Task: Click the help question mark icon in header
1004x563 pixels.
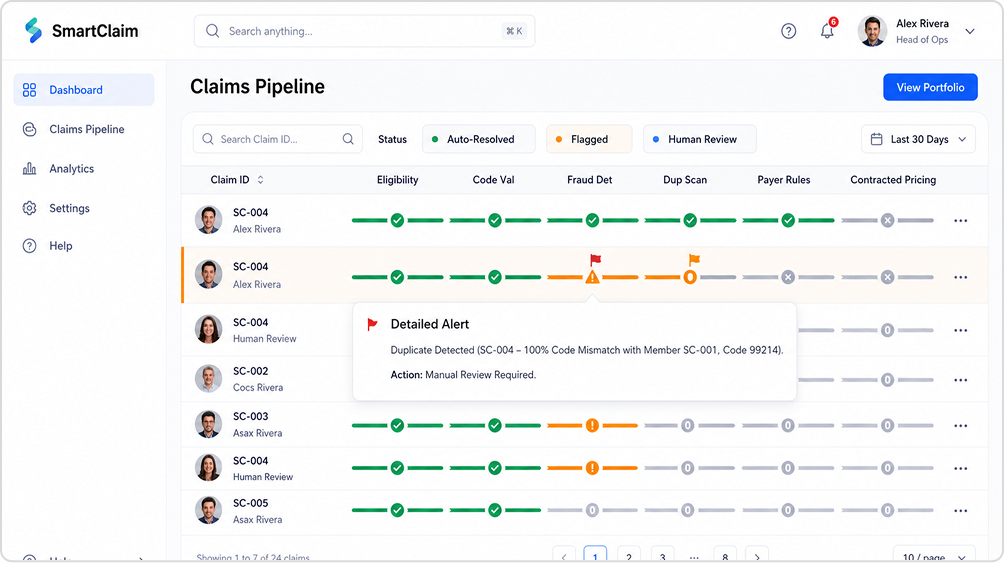Action: click(788, 31)
